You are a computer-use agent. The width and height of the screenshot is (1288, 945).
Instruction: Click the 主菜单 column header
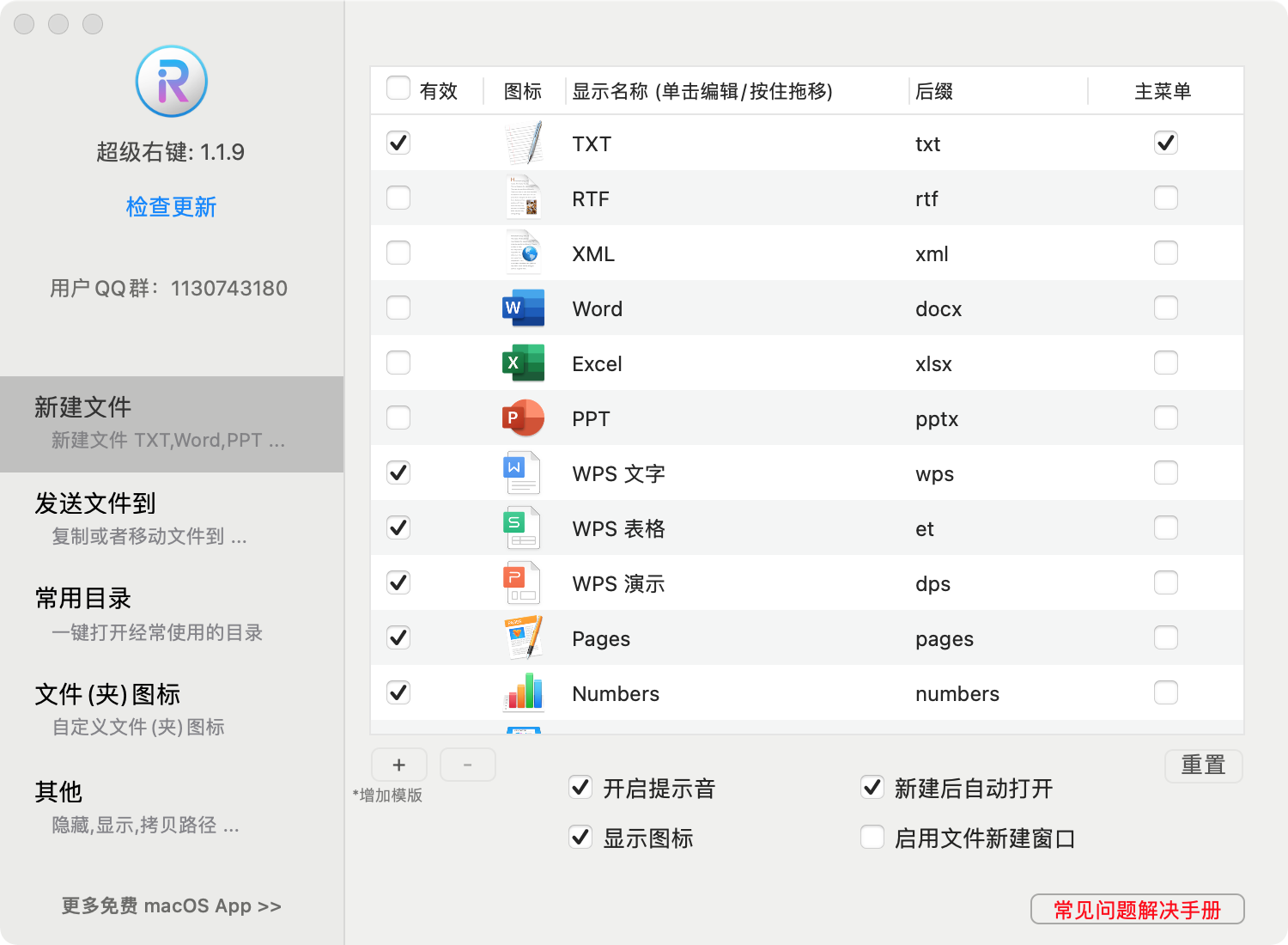click(1163, 91)
